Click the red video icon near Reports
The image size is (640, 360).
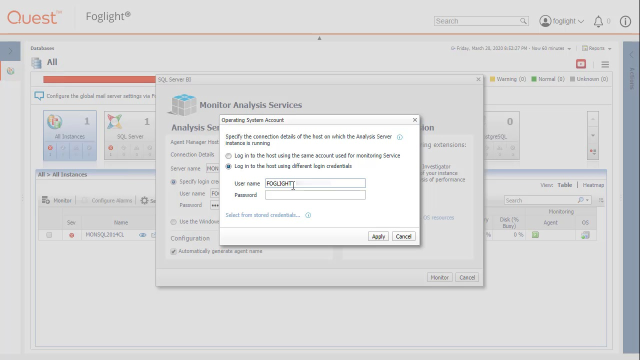tap(581, 64)
